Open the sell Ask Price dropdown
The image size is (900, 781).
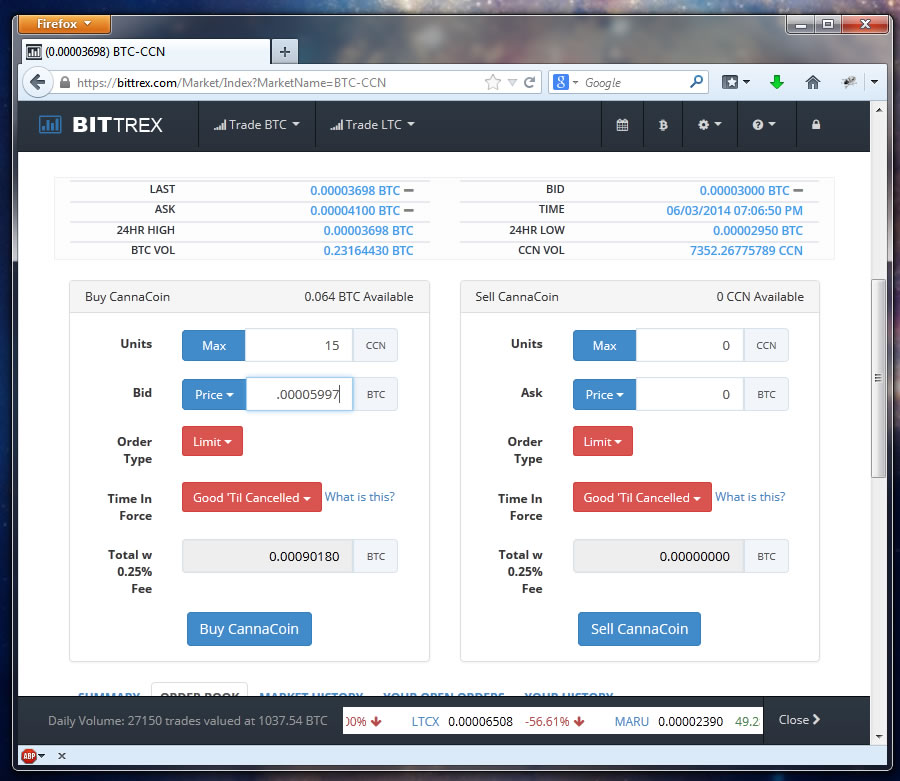(x=604, y=394)
